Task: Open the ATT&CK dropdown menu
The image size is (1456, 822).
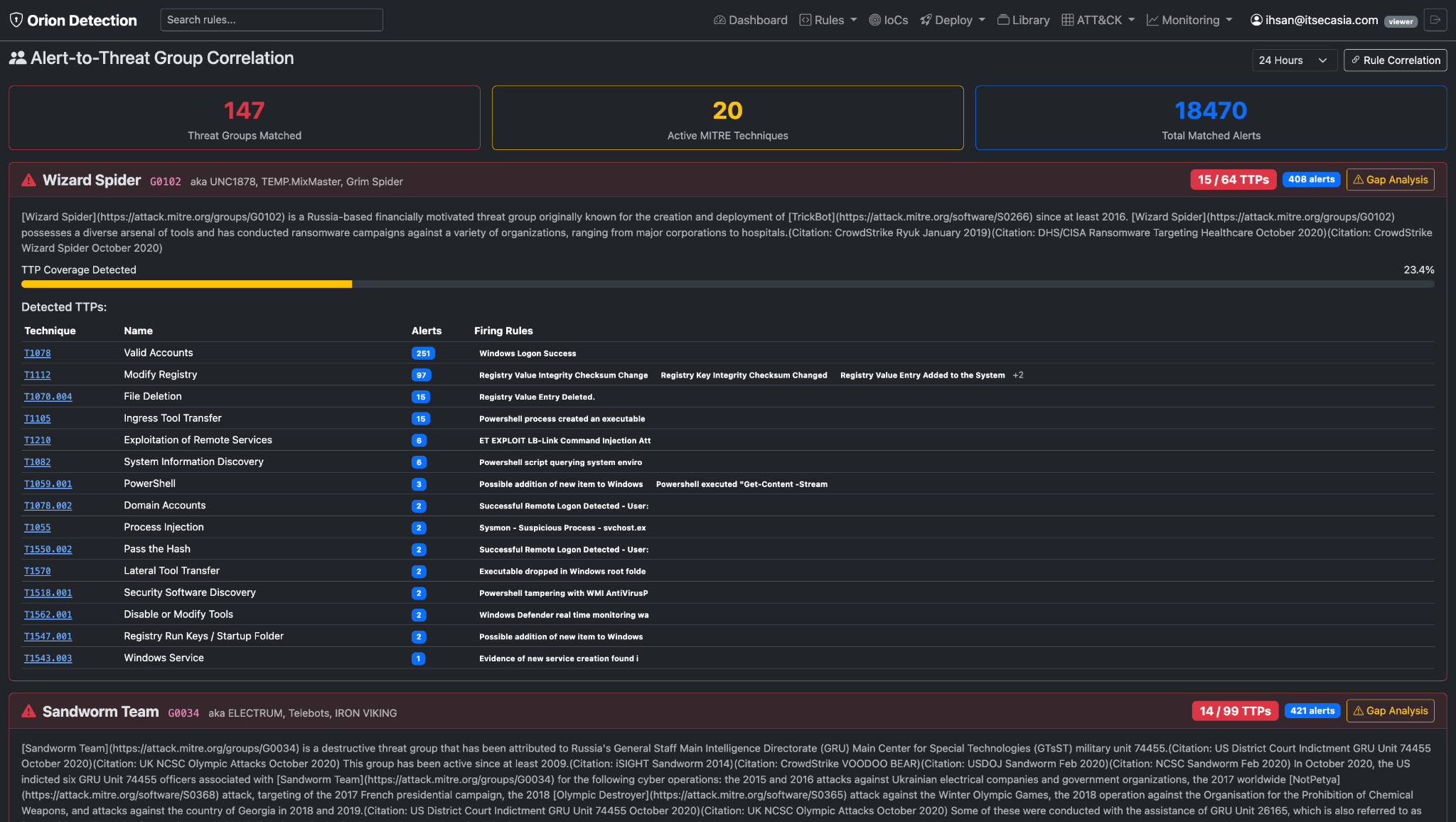Action: tap(1098, 20)
